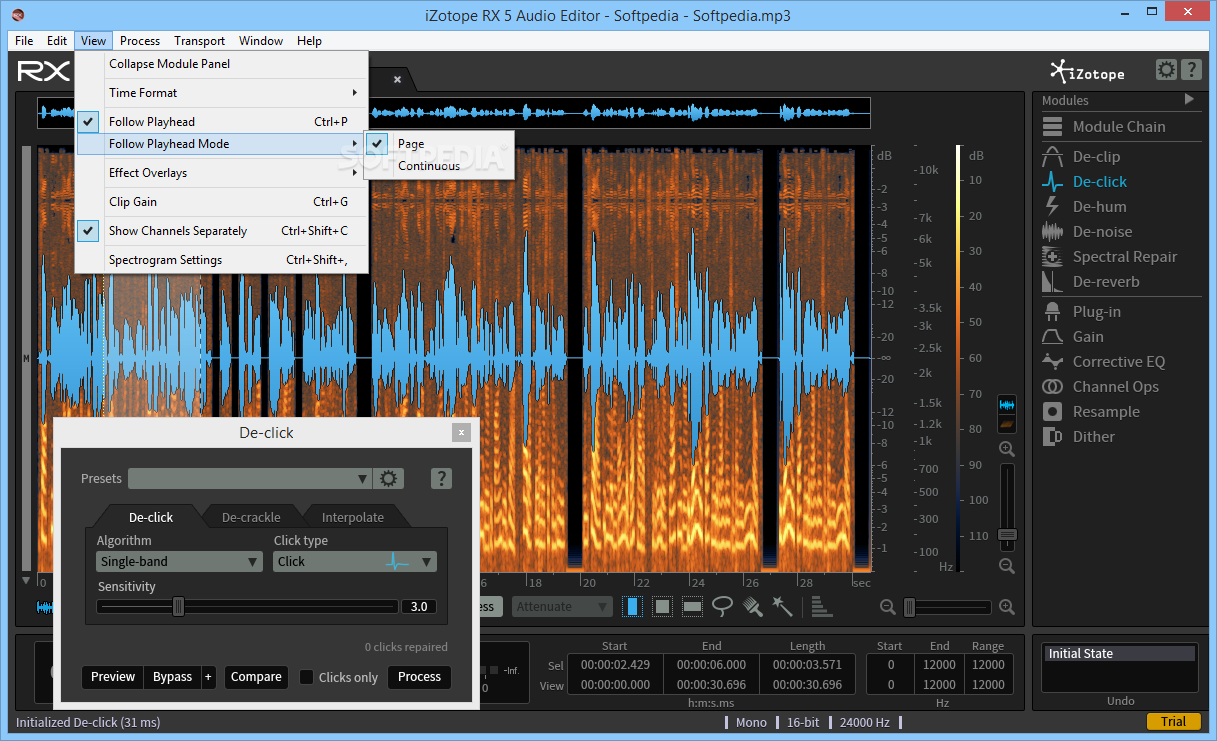This screenshot has width=1217, height=741.
Task: Open the Presets dropdown
Action: tap(250, 479)
